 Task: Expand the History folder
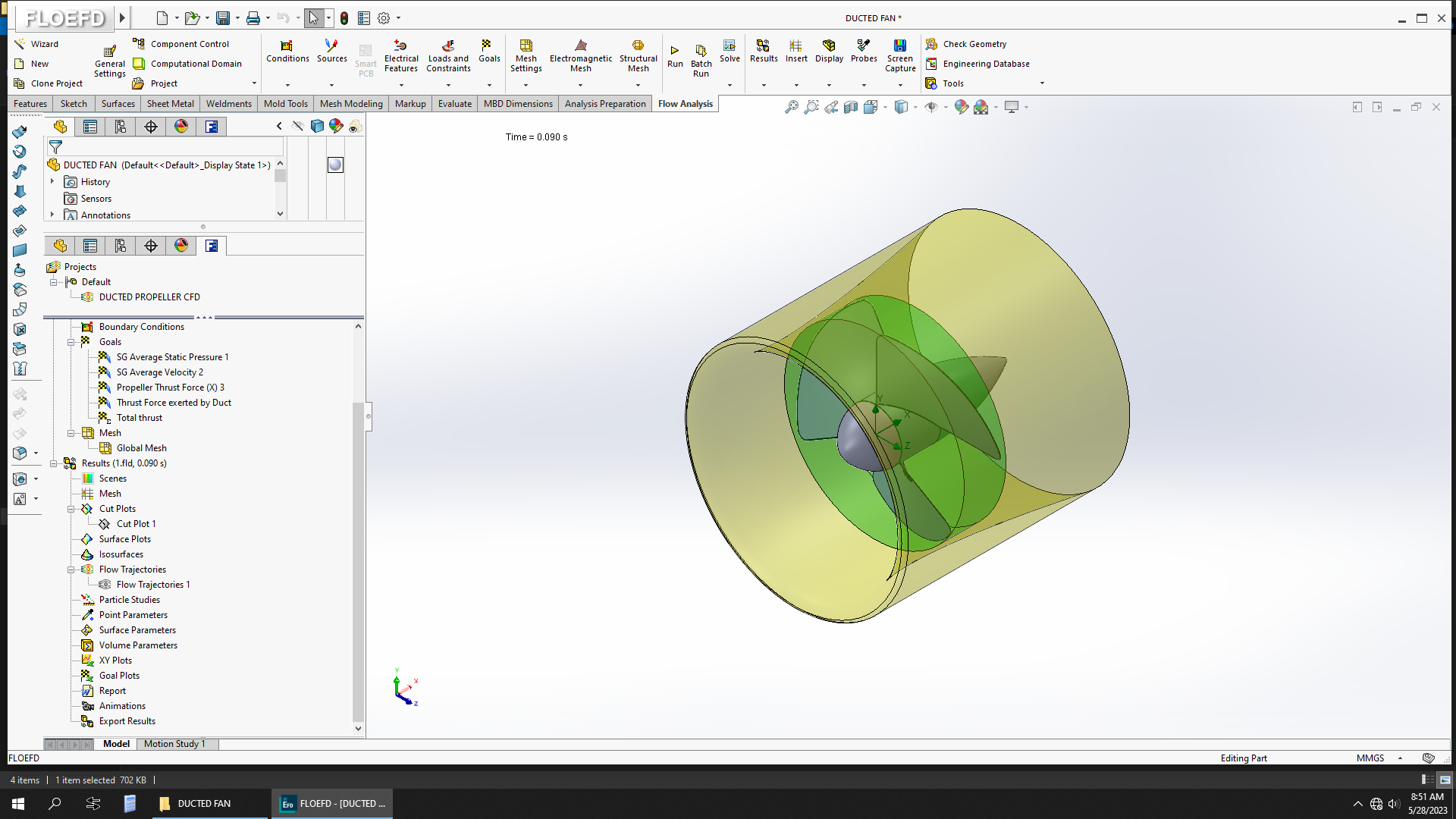point(52,182)
